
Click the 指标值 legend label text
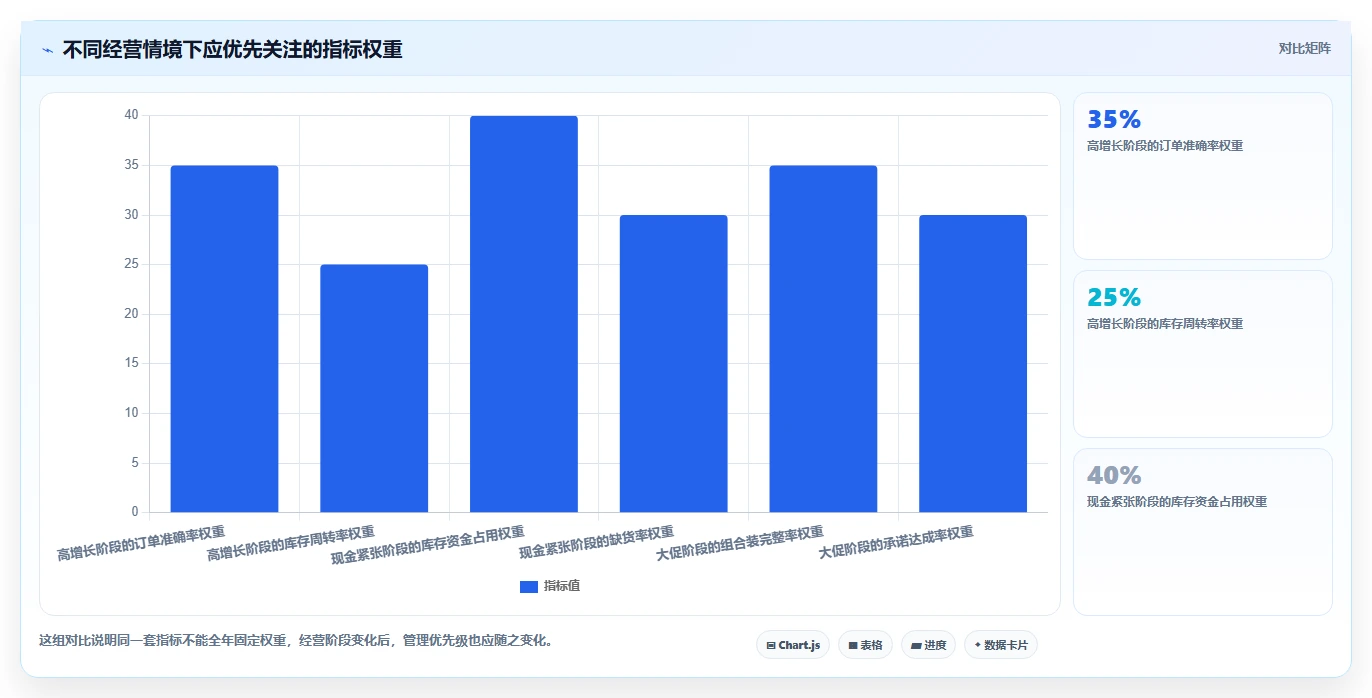coord(562,587)
